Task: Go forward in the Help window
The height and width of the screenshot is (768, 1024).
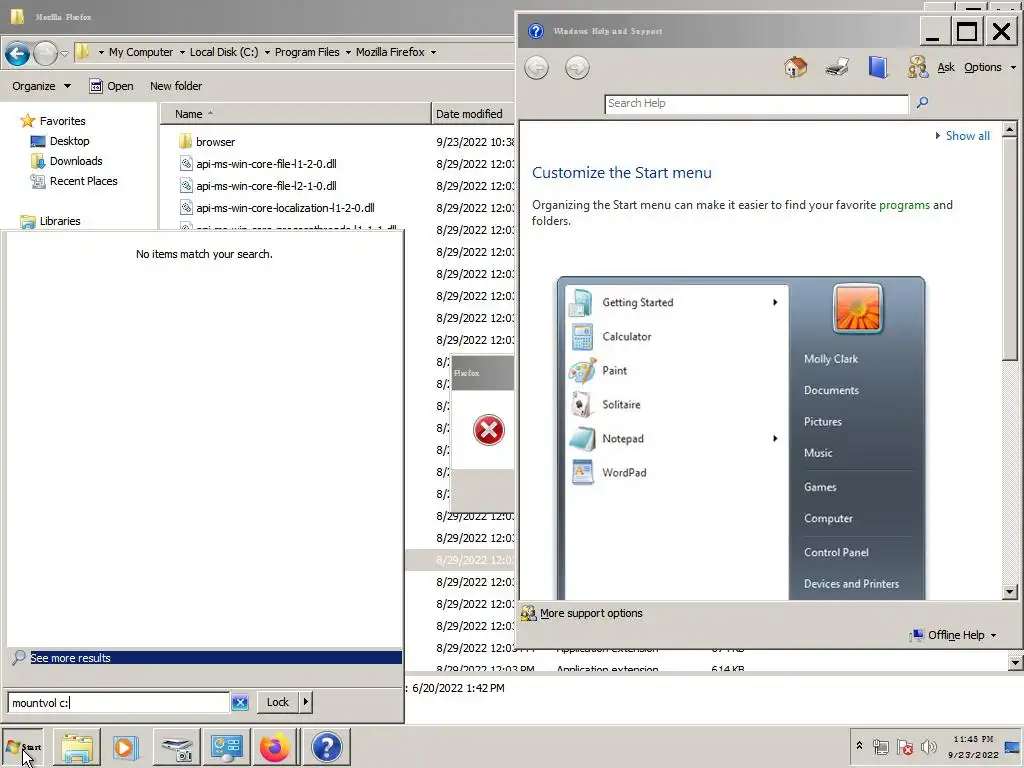Action: (577, 67)
